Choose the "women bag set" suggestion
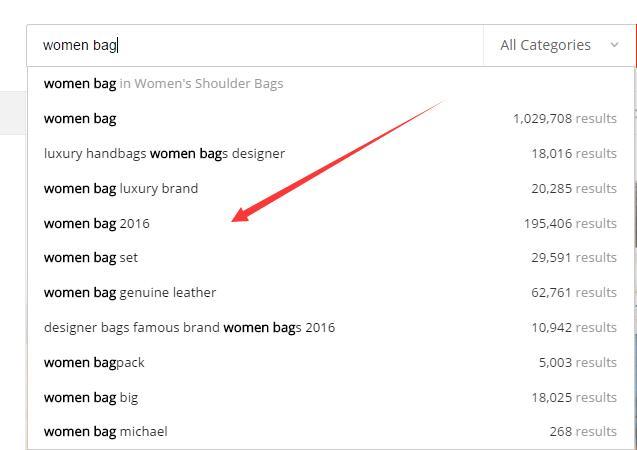Screen dimensions: 637x450 click(x=91, y=257)
